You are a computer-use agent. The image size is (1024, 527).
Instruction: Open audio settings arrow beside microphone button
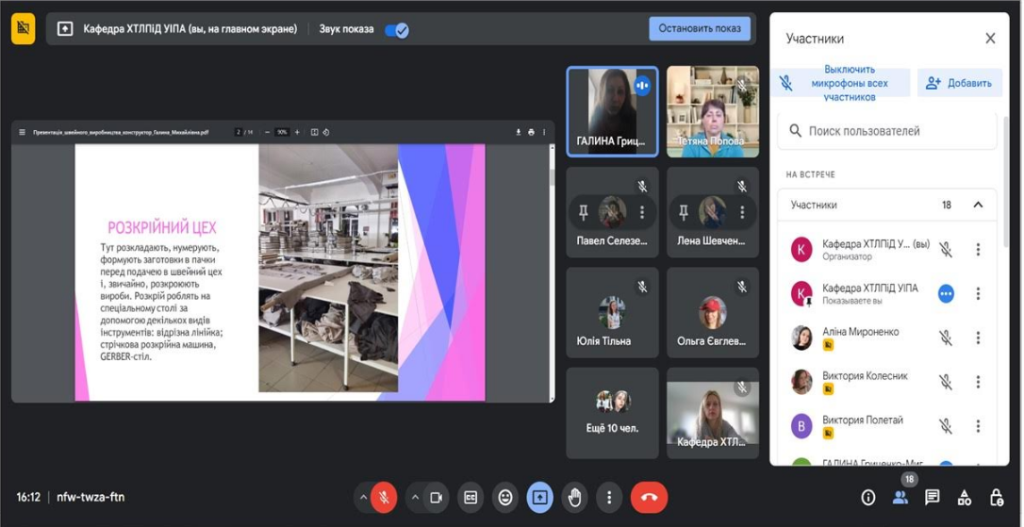[x=362, y=498]
